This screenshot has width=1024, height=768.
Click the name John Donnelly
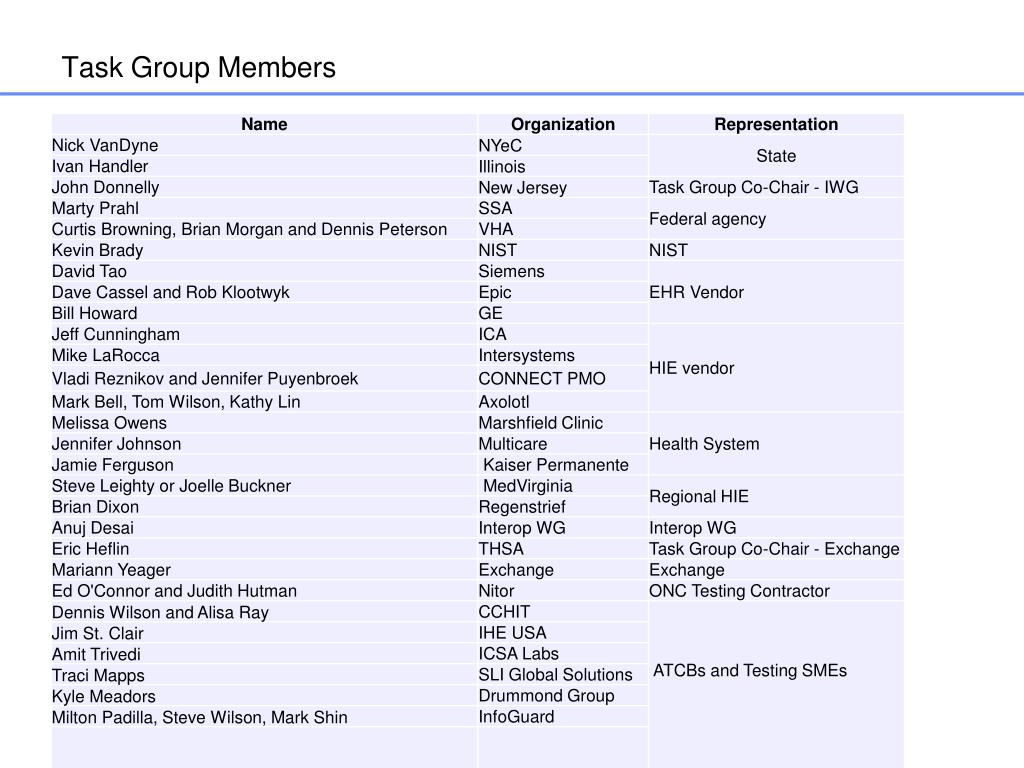[x=105, y=187]
